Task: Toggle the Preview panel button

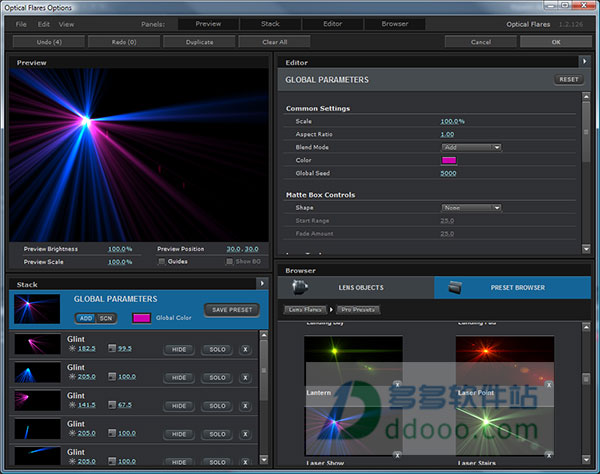Action: 208,24
